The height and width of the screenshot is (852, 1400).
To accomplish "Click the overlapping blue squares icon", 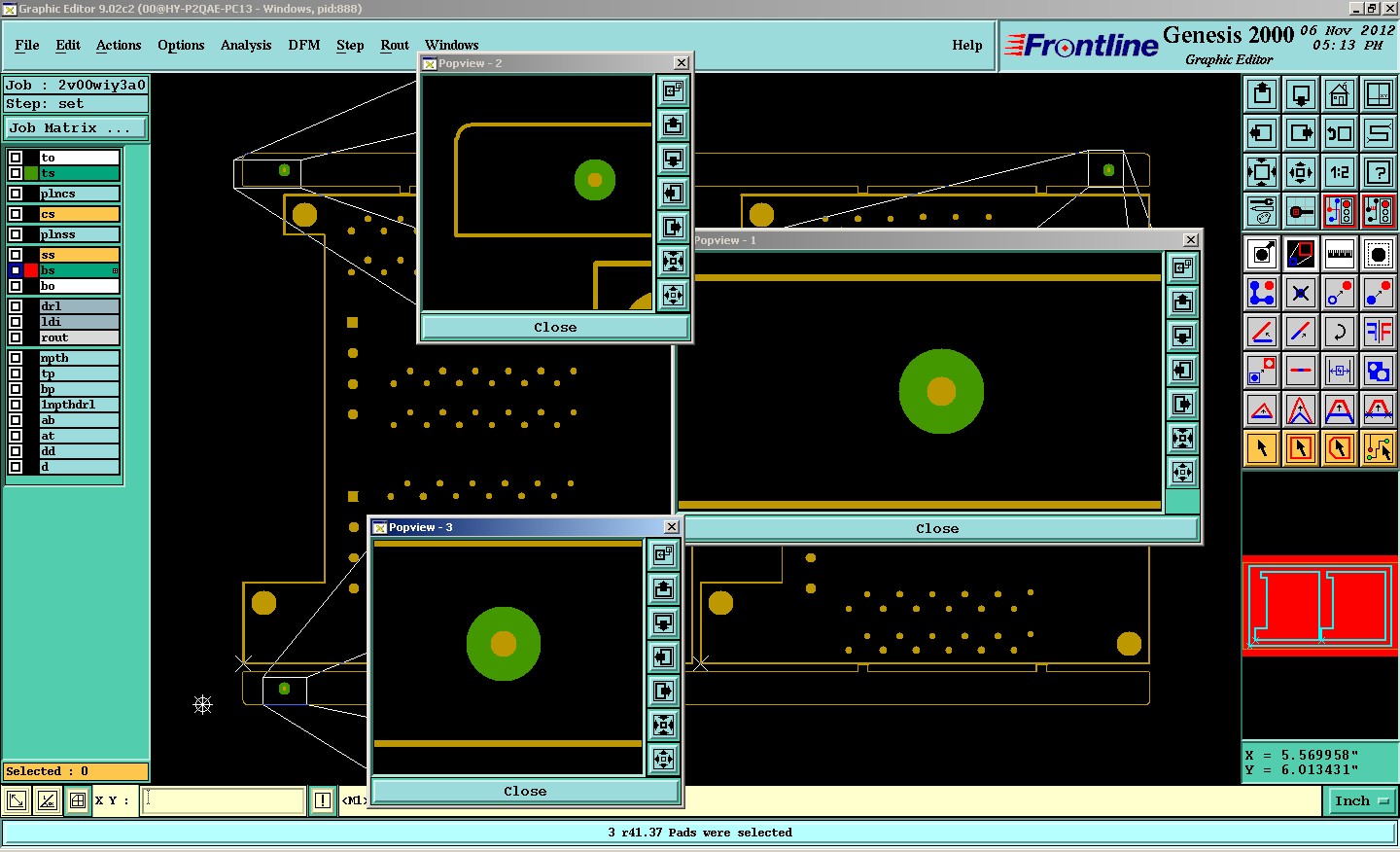I will click(x=1379, y=371).
